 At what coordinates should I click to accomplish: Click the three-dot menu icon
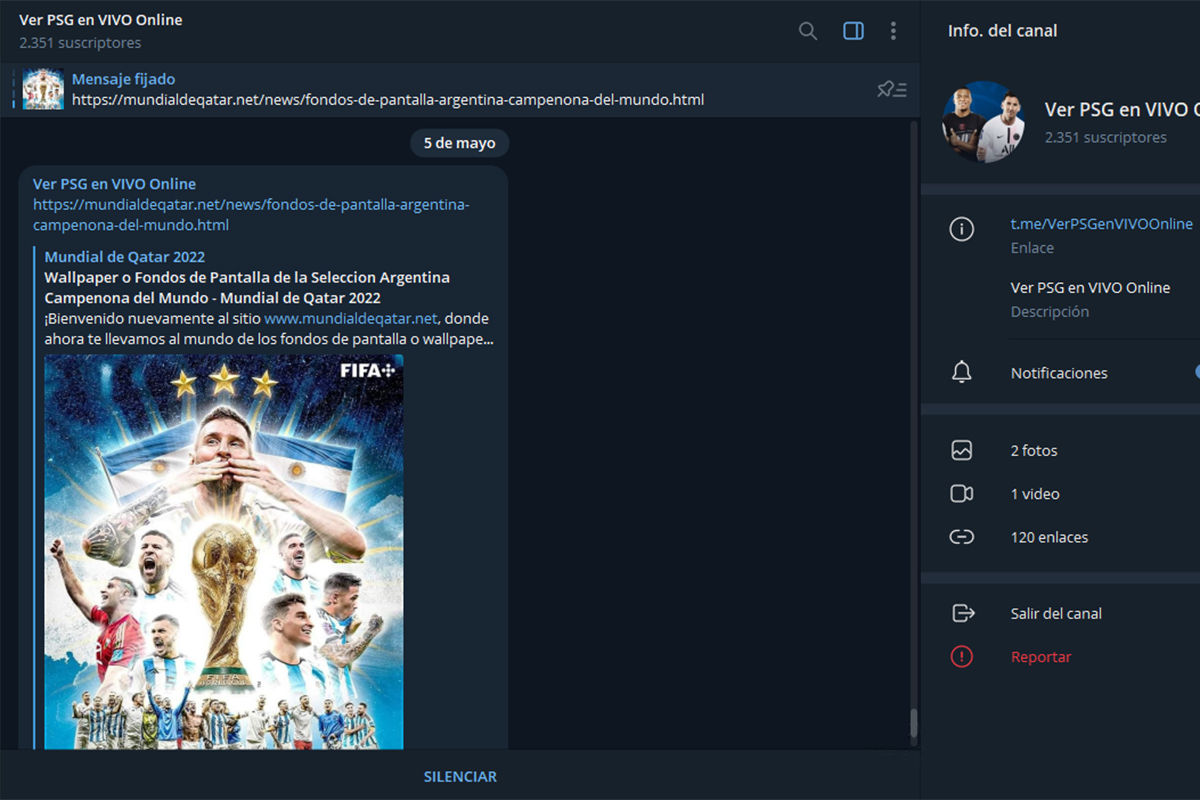point(893,30)
